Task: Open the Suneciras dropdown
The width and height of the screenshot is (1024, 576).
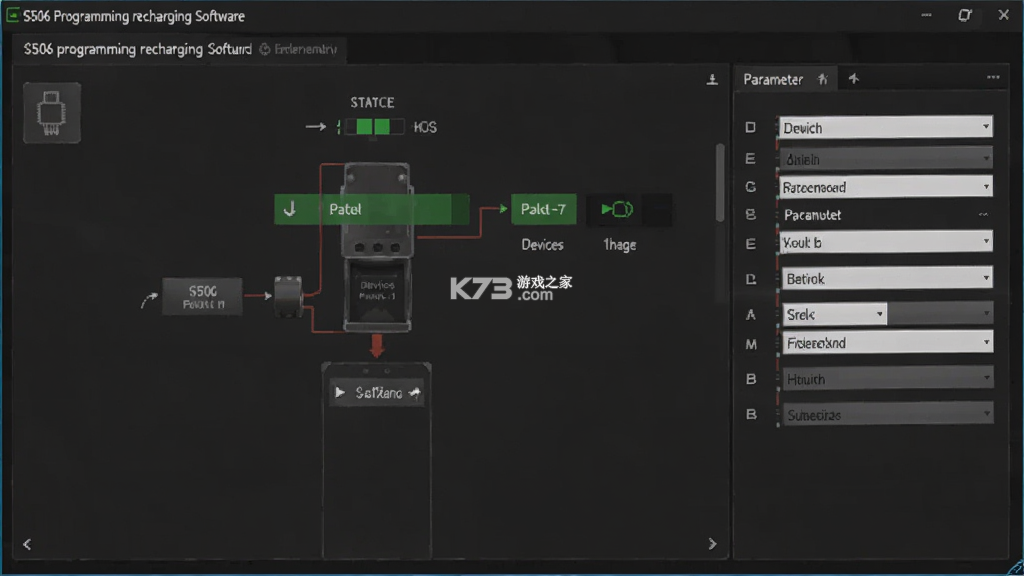Action: (886, 415)
